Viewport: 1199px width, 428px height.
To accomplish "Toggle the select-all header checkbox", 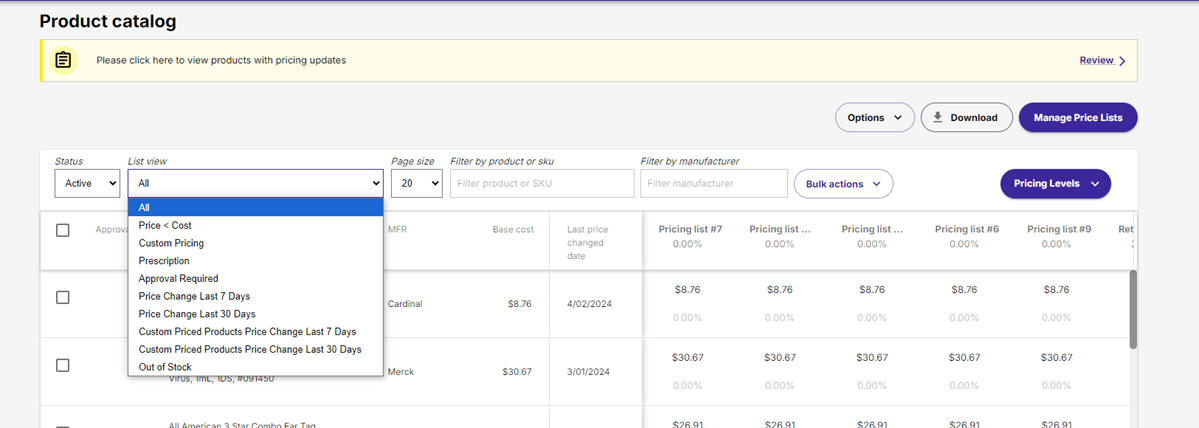I will (x=63, y=230).
